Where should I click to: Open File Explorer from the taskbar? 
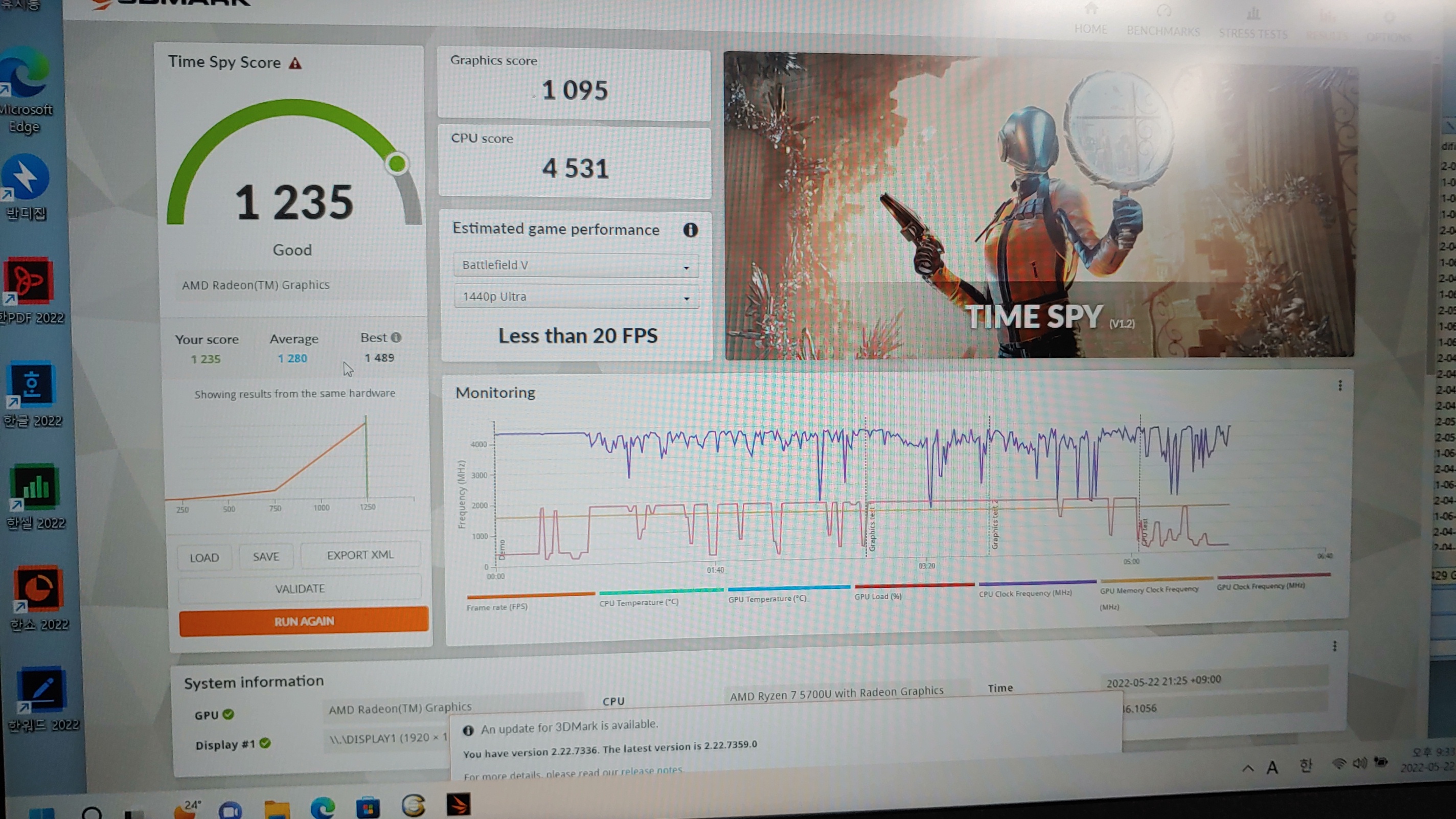tap(277, 809)
